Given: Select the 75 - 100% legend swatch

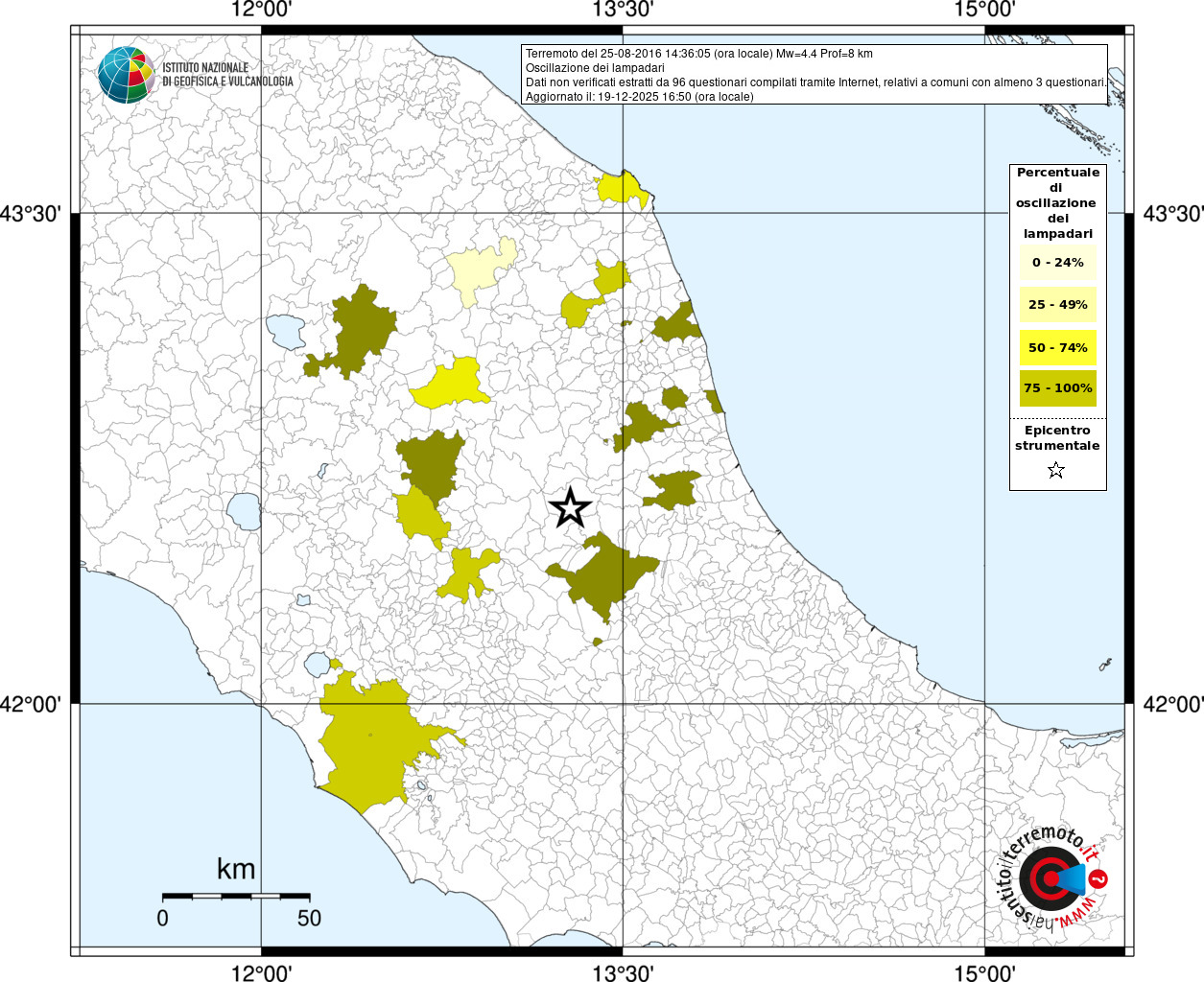Looking at the screenshot, I should pyautogui.click(x=1057, y=388).
